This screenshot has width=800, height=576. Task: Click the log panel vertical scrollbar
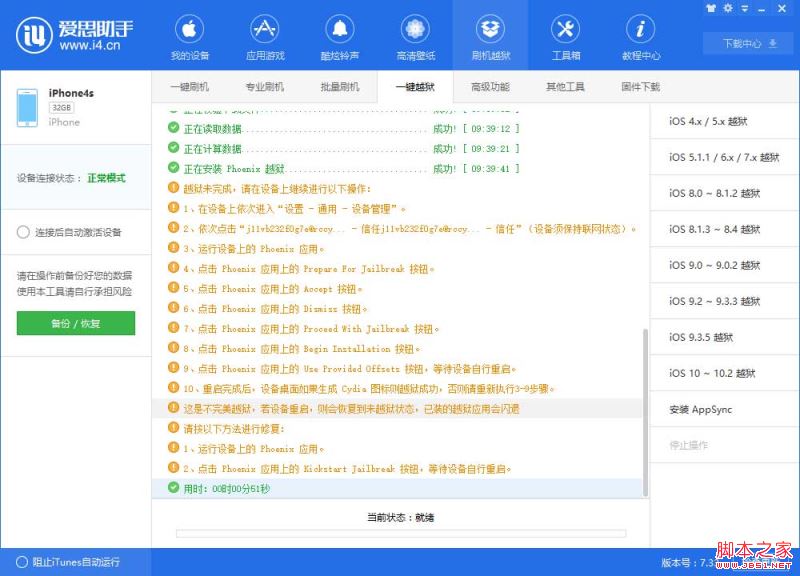point(645,412)
